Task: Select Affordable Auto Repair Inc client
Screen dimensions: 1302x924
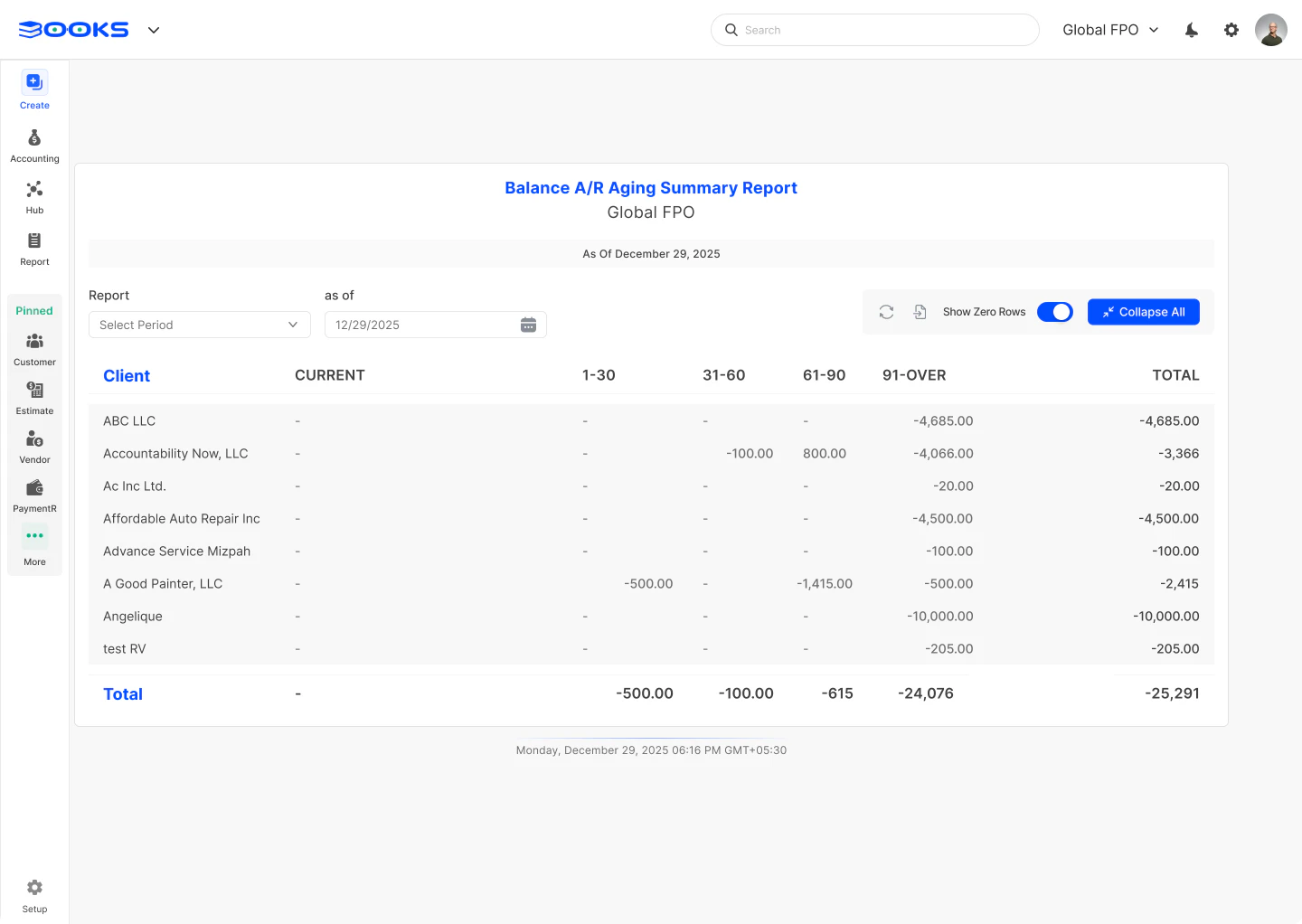Action: pos(182,519)
